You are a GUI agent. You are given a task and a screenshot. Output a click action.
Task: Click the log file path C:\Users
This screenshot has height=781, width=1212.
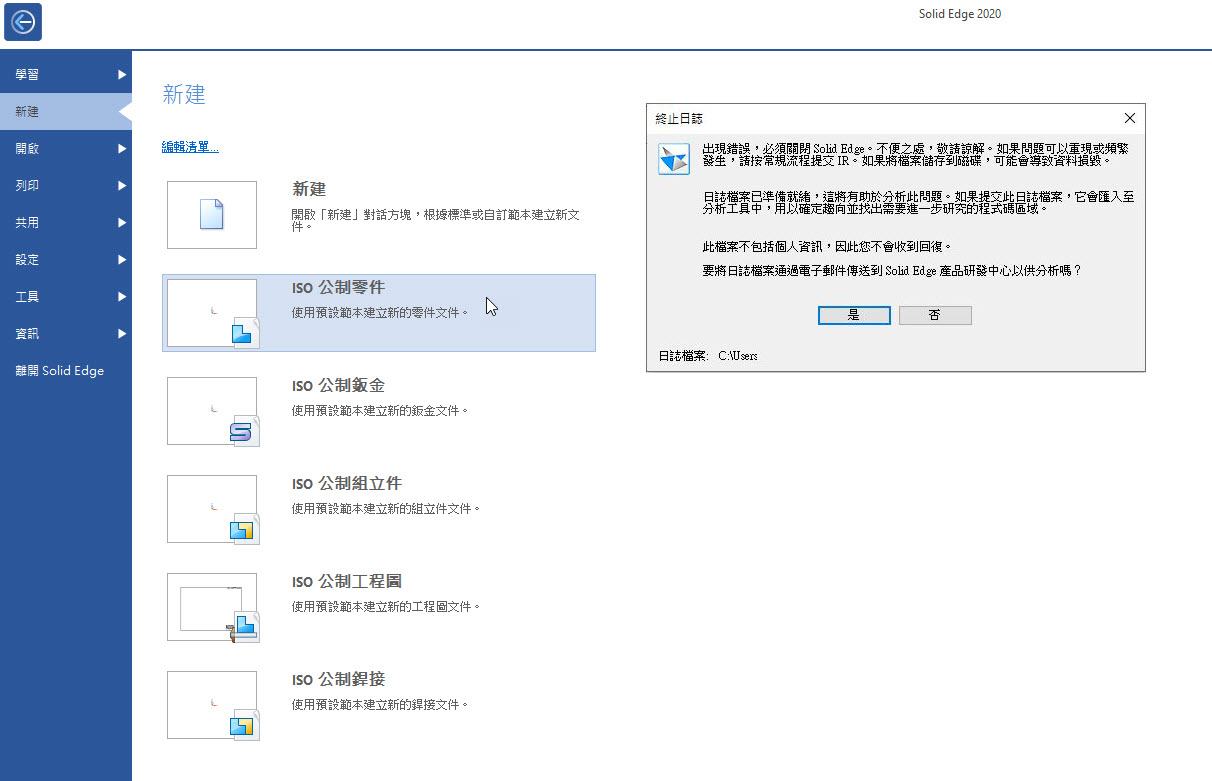coord(738,356)
